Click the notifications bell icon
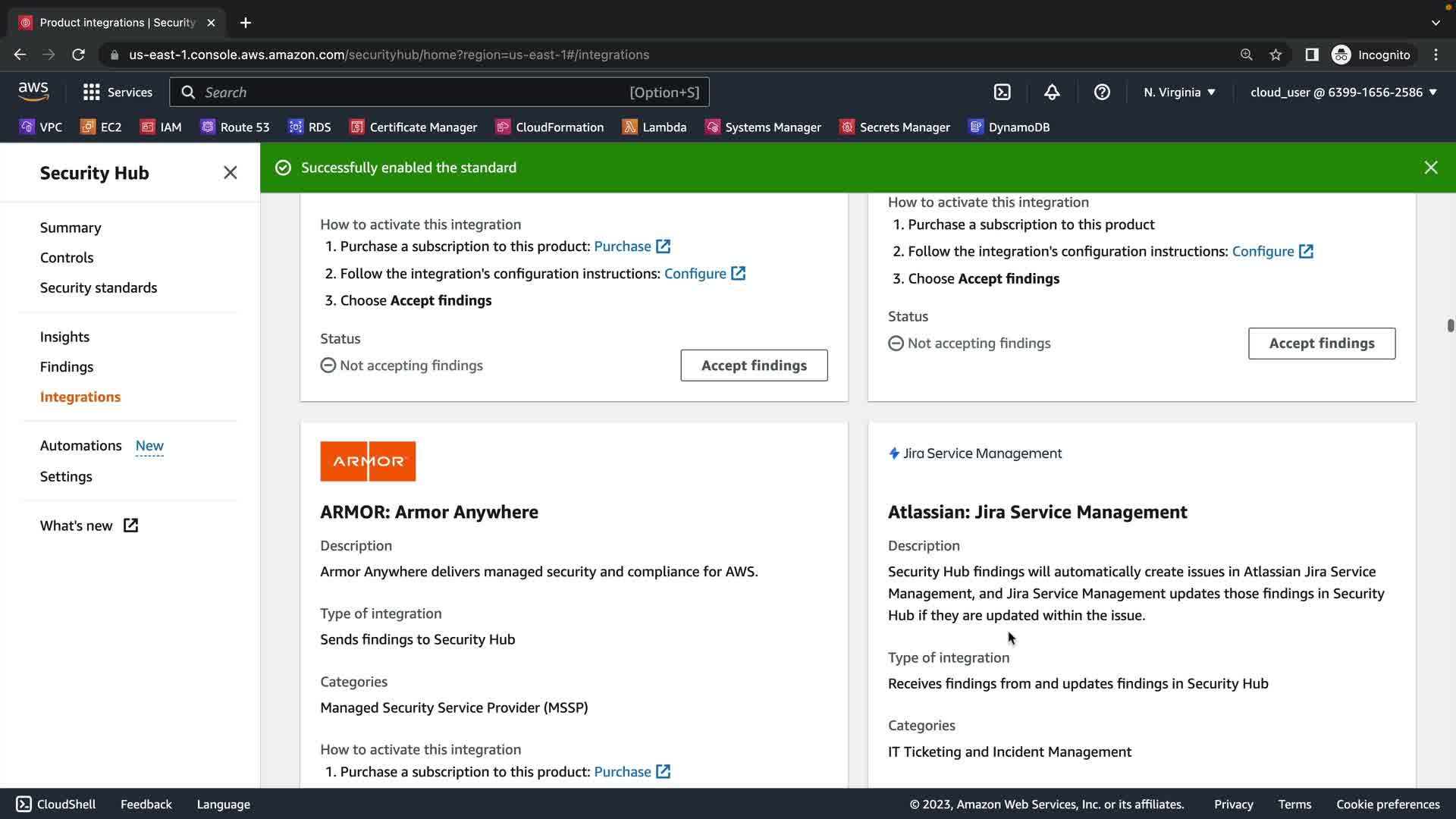Screen dimensions: 1456x819 (1052, 93)
